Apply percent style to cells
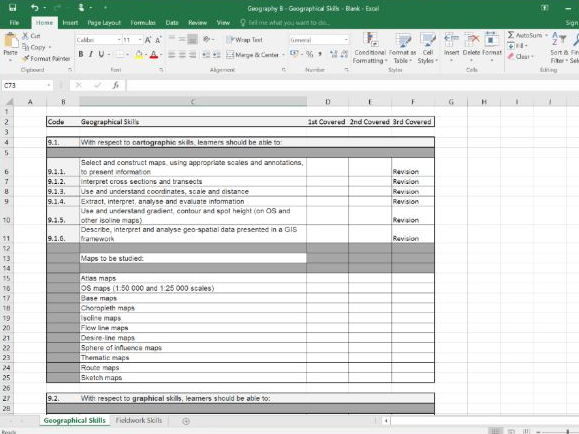579x434 pixels. 309,54
